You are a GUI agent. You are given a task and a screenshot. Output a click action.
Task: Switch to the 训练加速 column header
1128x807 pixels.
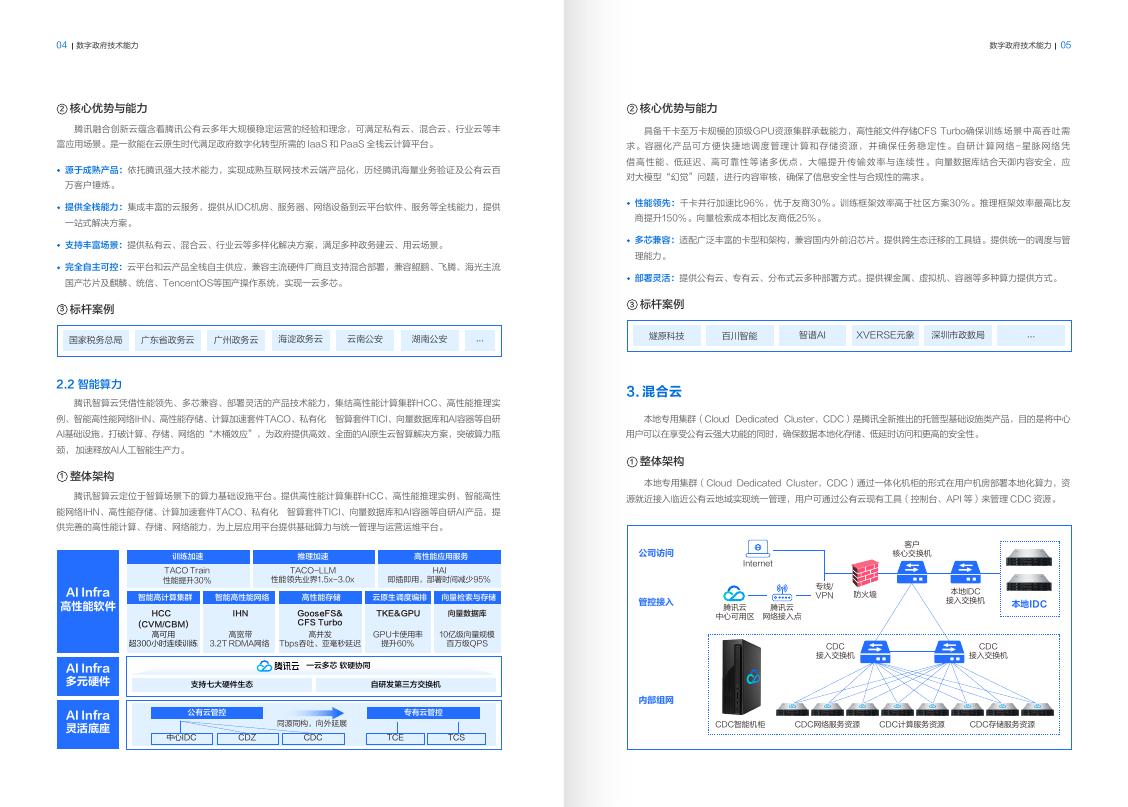(x=189, y=556)
